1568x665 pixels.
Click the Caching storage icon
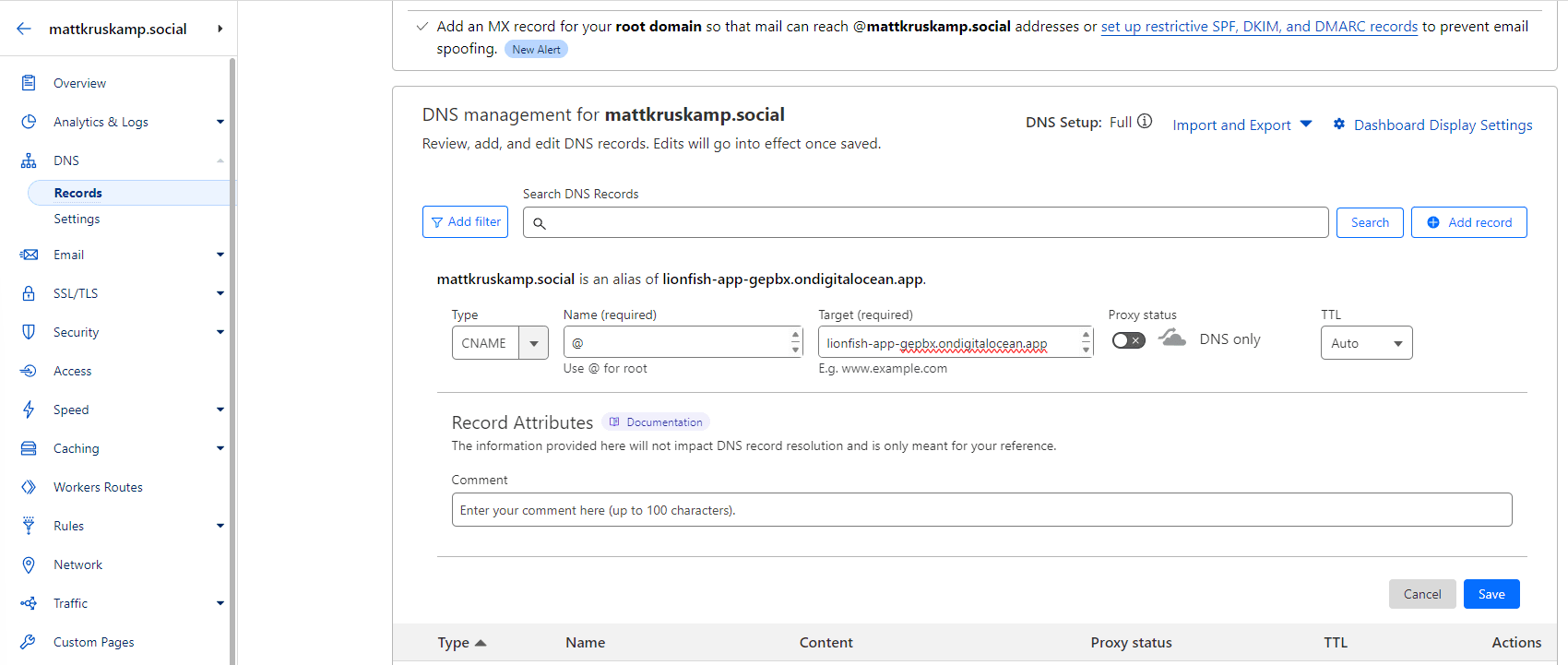click(x=29, y=448)
